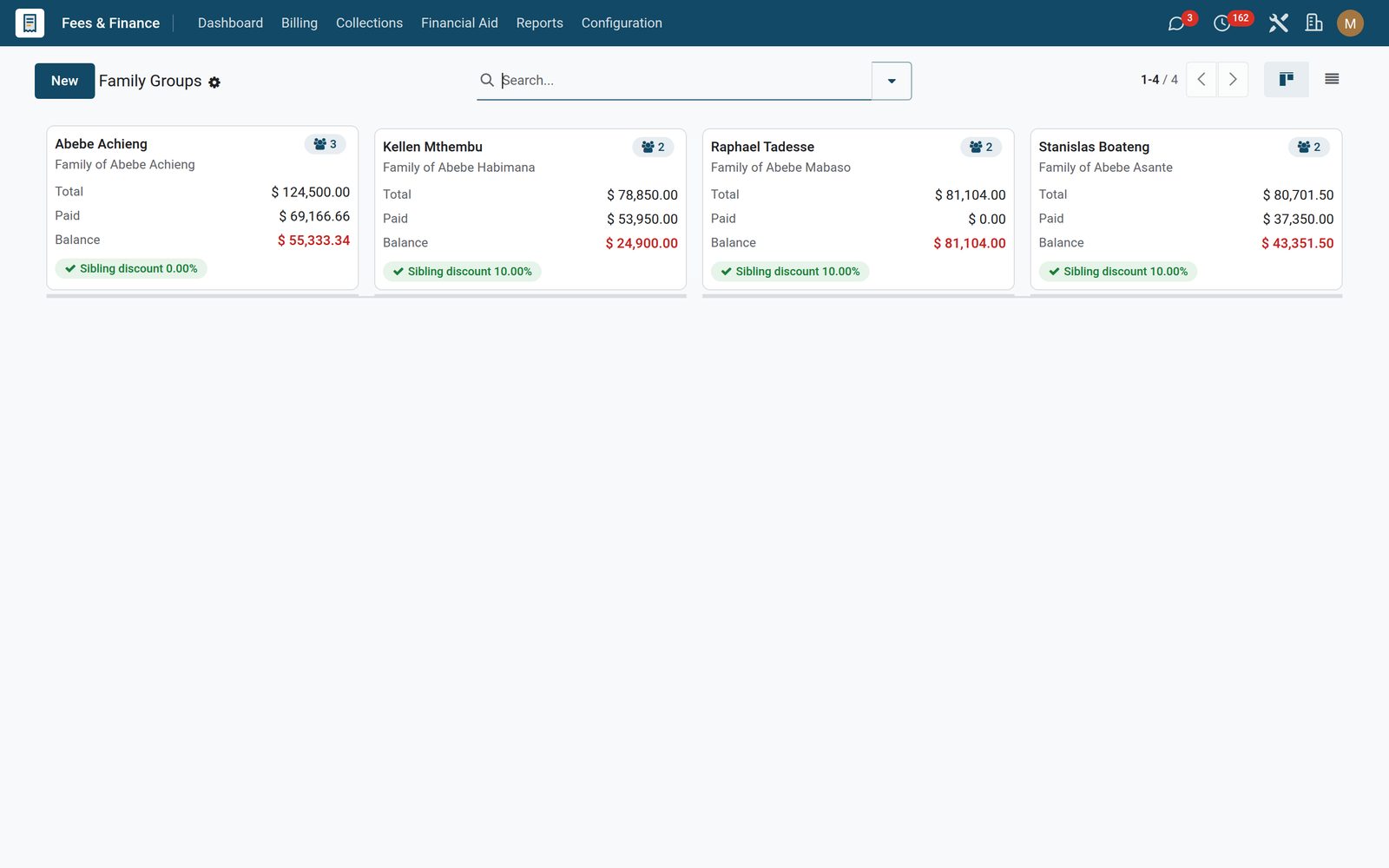
Task: Click Sibling discount badge on Raphael Tadesse card
Action: coord(790,272)
